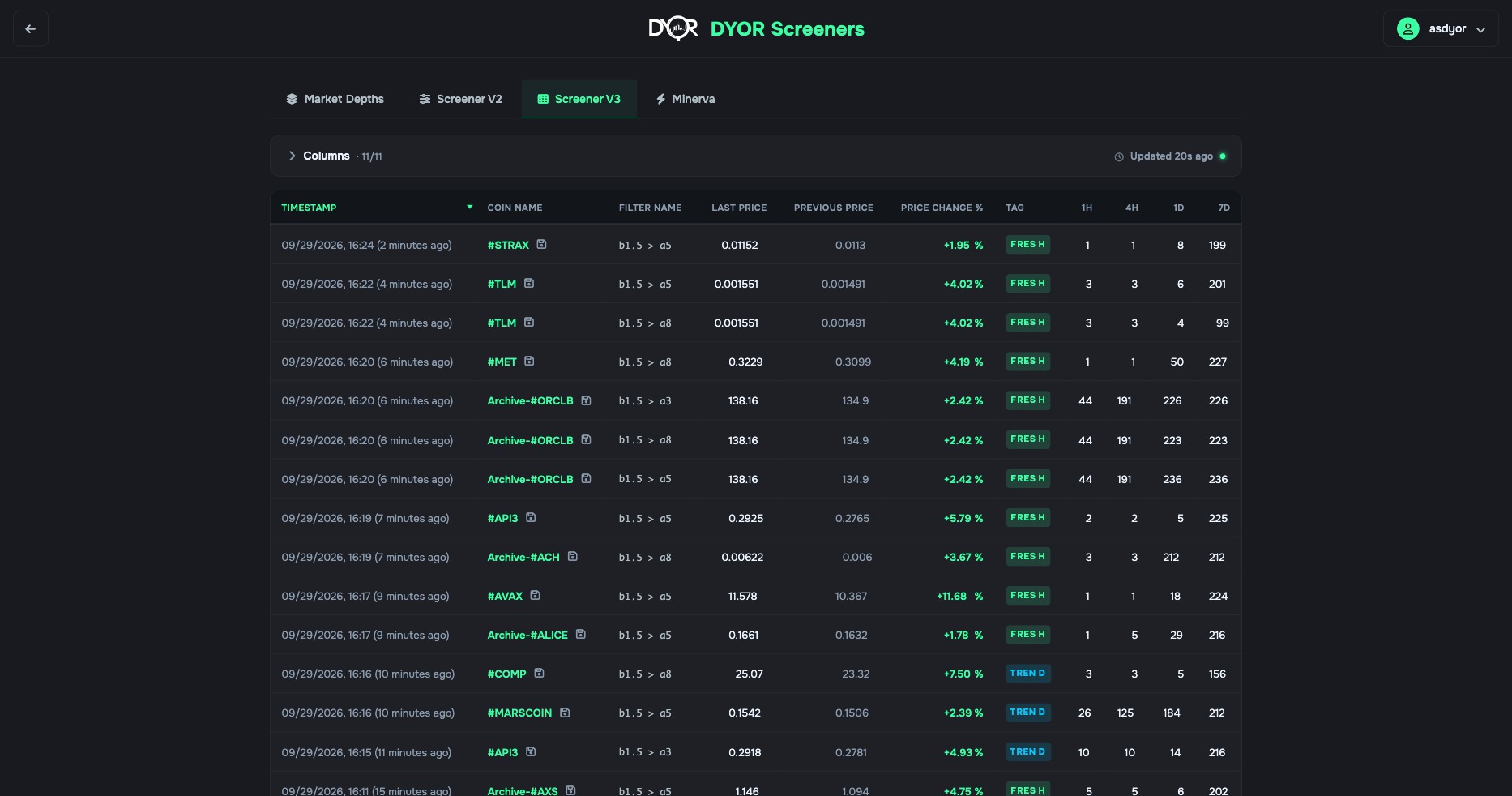Save the #STRAX coin with its bookmark icon
The width and height of the screenshot is (1512, 796).
tap(541, 244)
